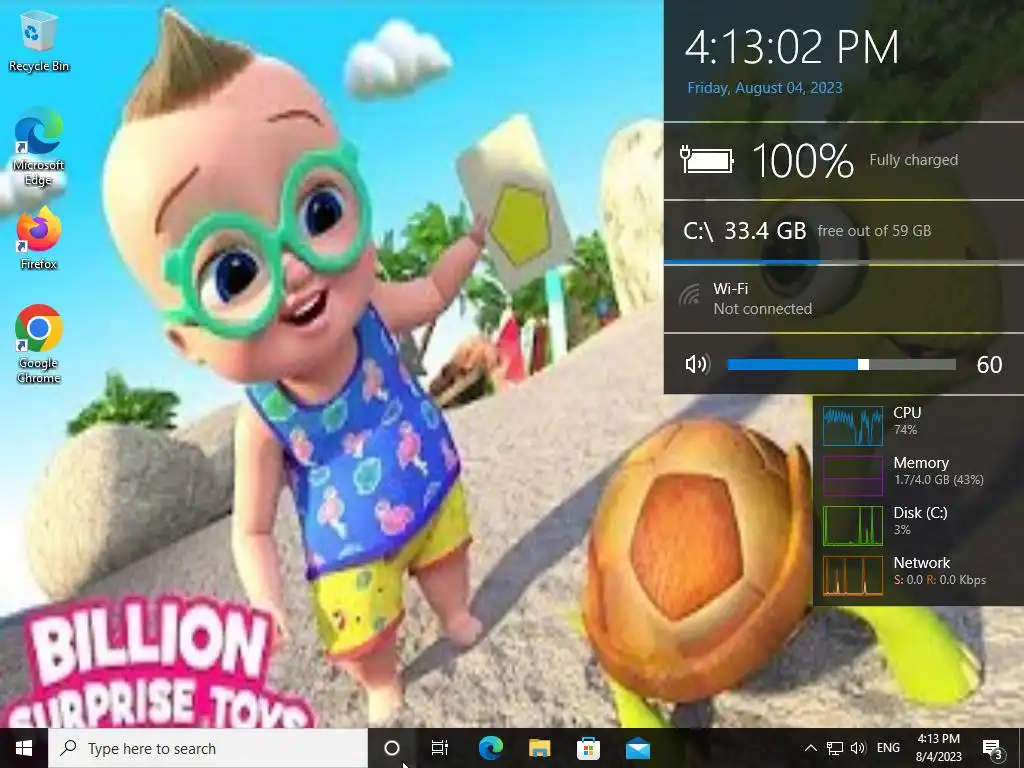
Task: Adjust the widget volume slider
Action: [x=841, y=364]
